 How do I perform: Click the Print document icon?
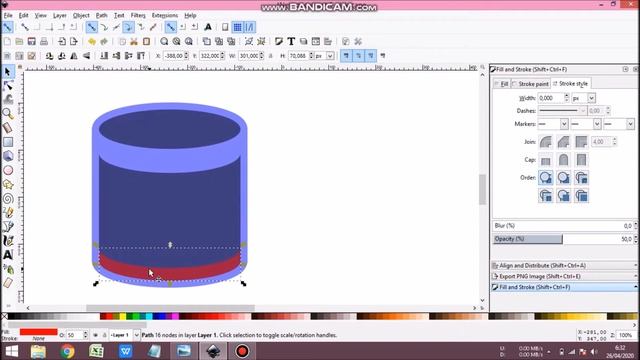click(x=44, y=41)
